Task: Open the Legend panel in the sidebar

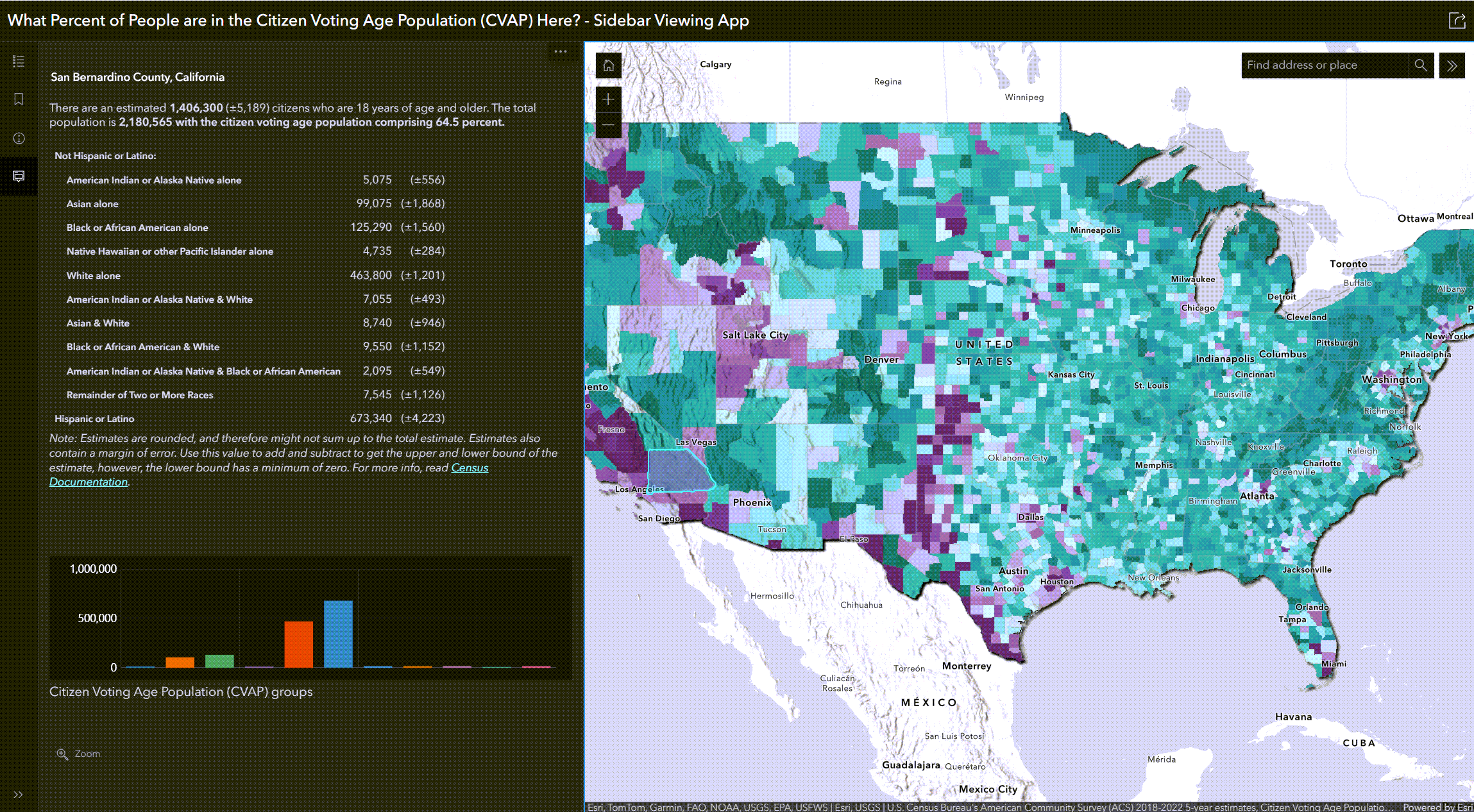Action: click(19, 61)
